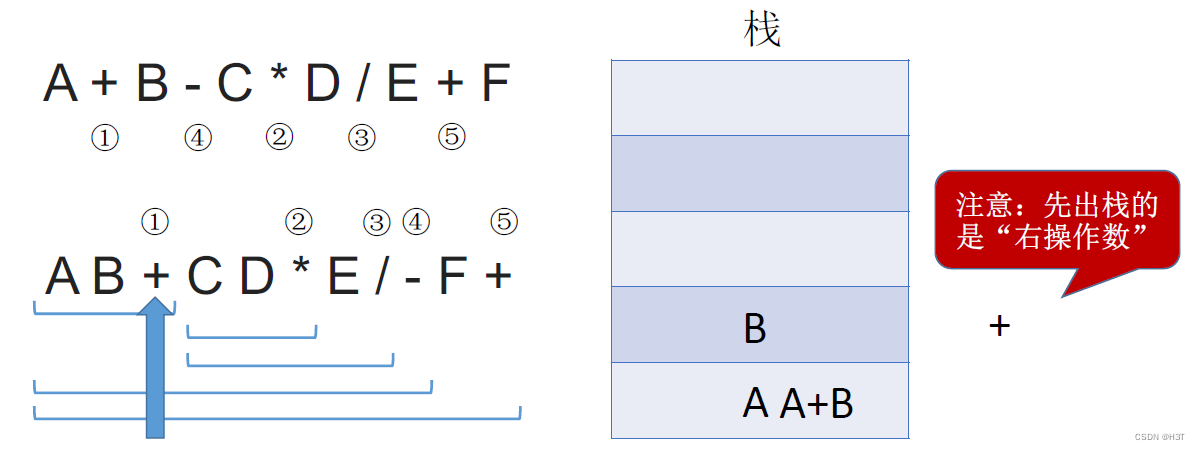1200x450 pixels.
Task: Click letter F in the postfix expression
Action: pyautogui.click(x=453, y=277)
